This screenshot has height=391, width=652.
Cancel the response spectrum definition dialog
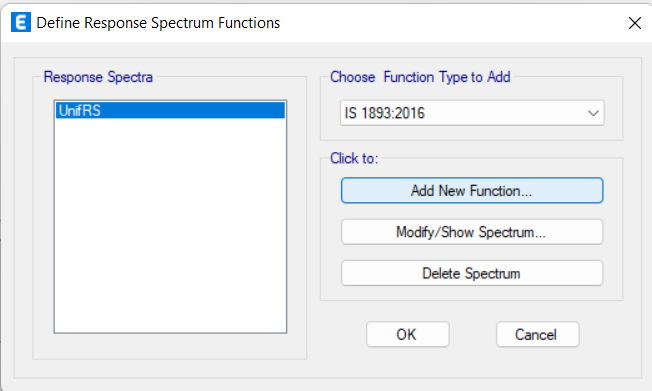click(537, 334)
